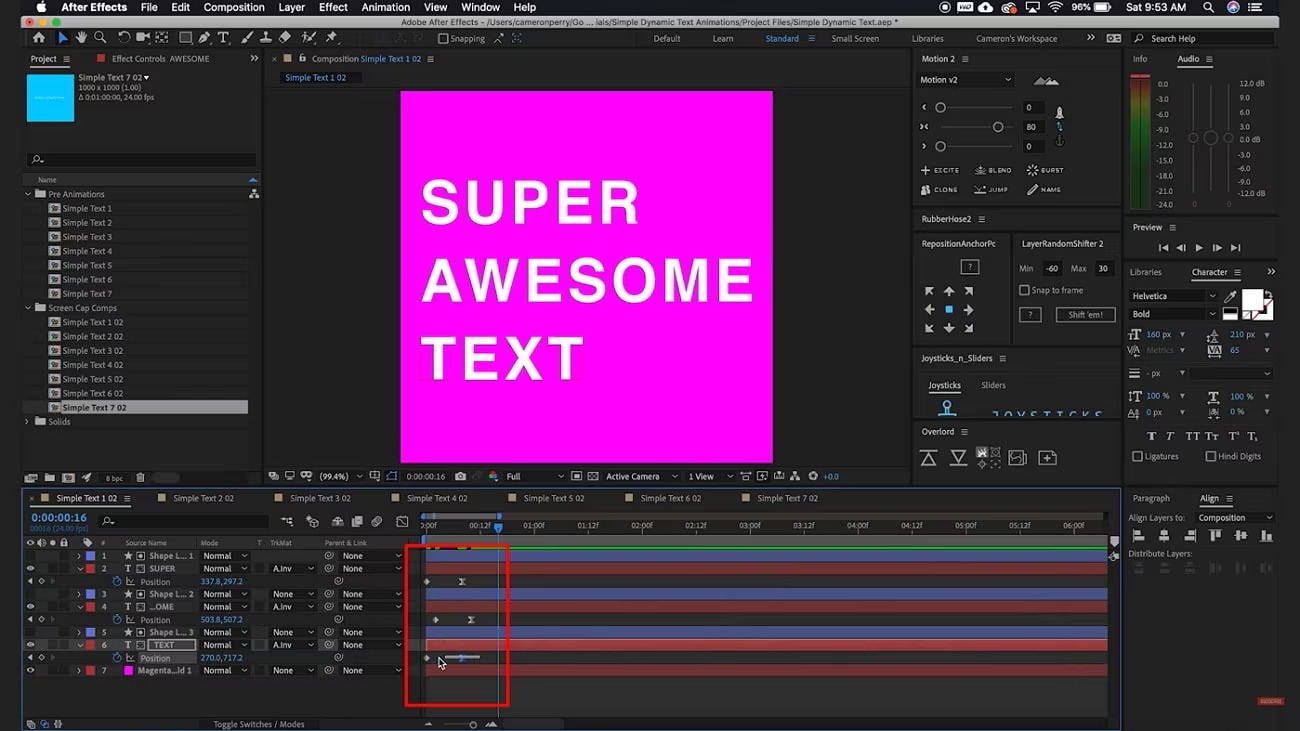This screenshot has width=1300, height=731.
Task: Open the Helvetica font family dropdown
Action: coord(1173,296)
